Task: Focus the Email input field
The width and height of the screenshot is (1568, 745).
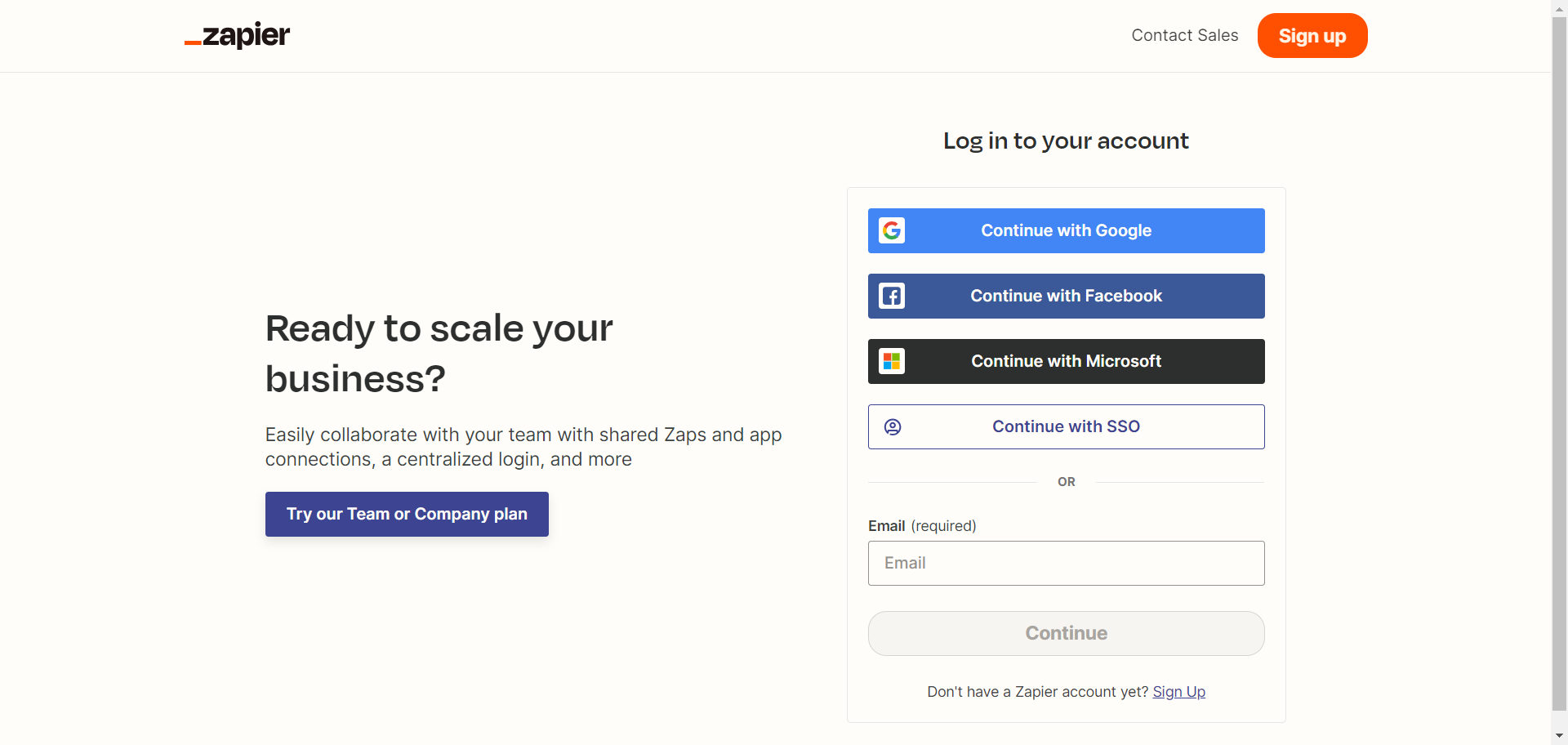Action: click(x=1067, y=563)
